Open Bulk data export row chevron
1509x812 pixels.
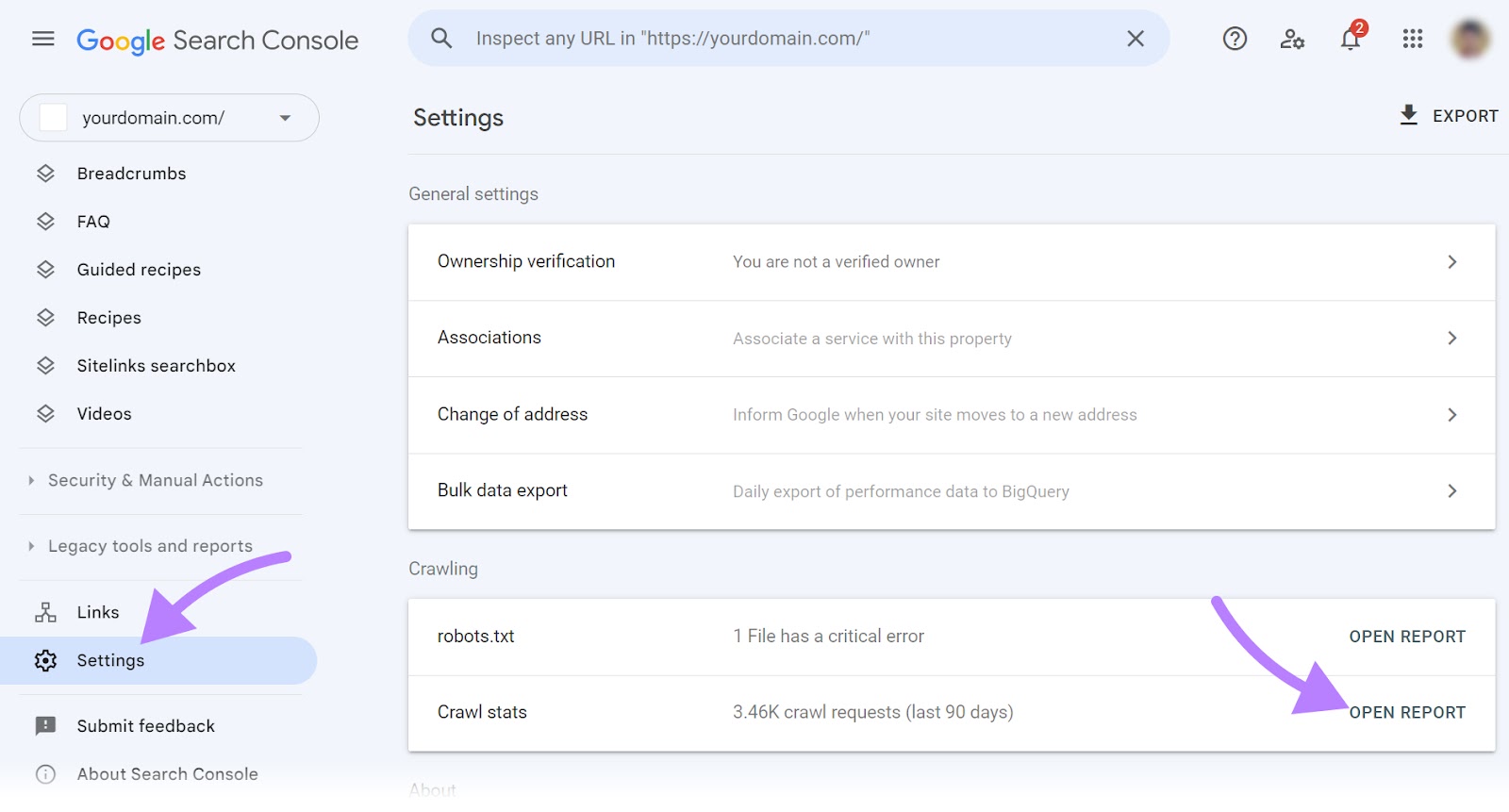tap(1452, 491)
